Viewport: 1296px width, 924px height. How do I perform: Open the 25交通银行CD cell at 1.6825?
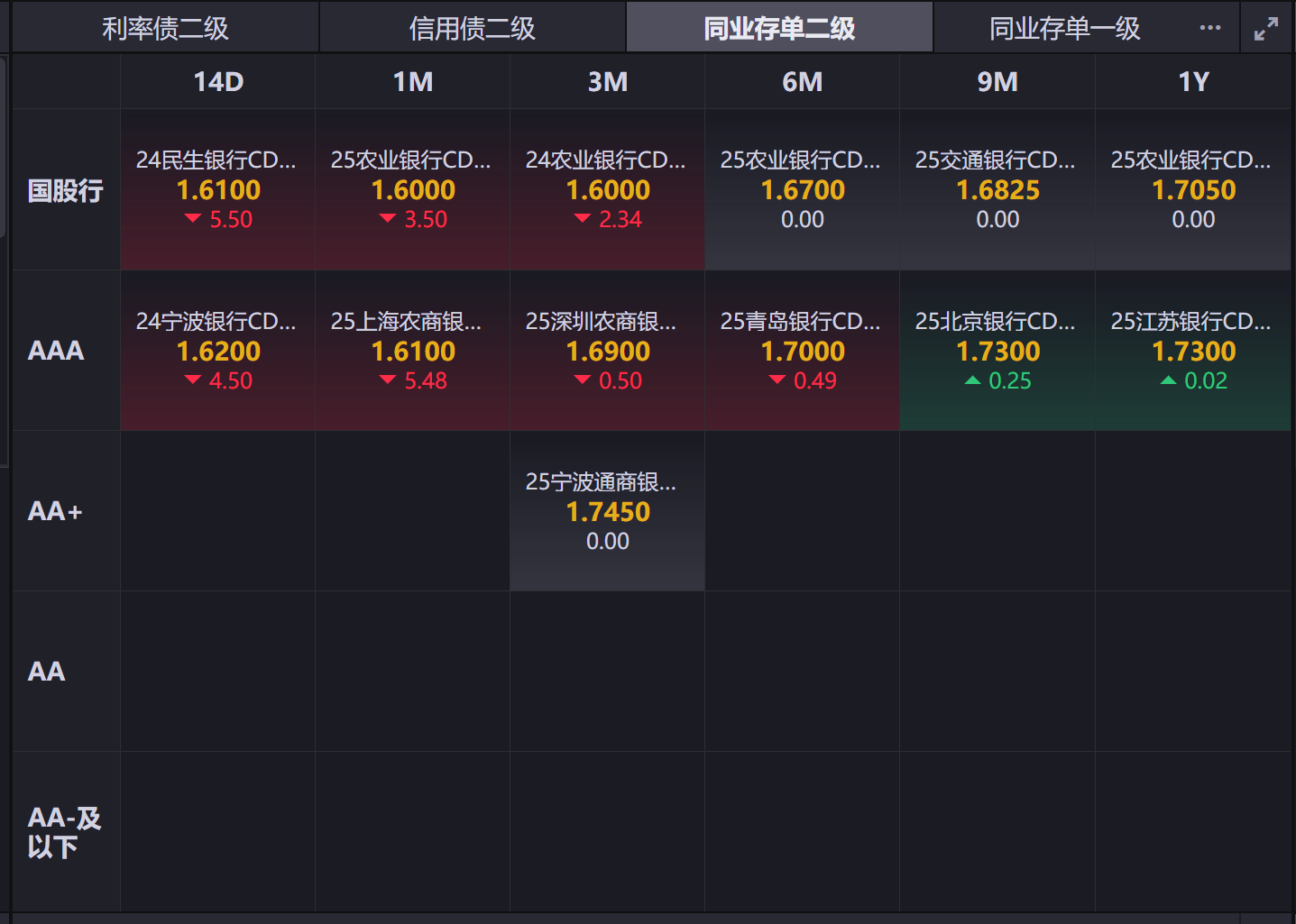997,190
